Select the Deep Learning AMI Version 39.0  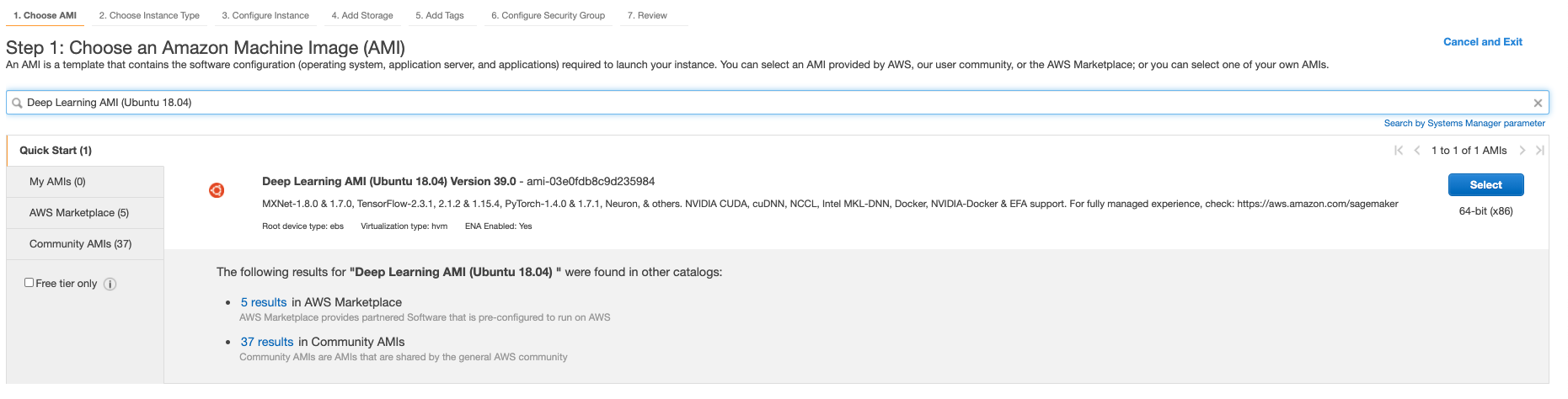[1485, 185]
